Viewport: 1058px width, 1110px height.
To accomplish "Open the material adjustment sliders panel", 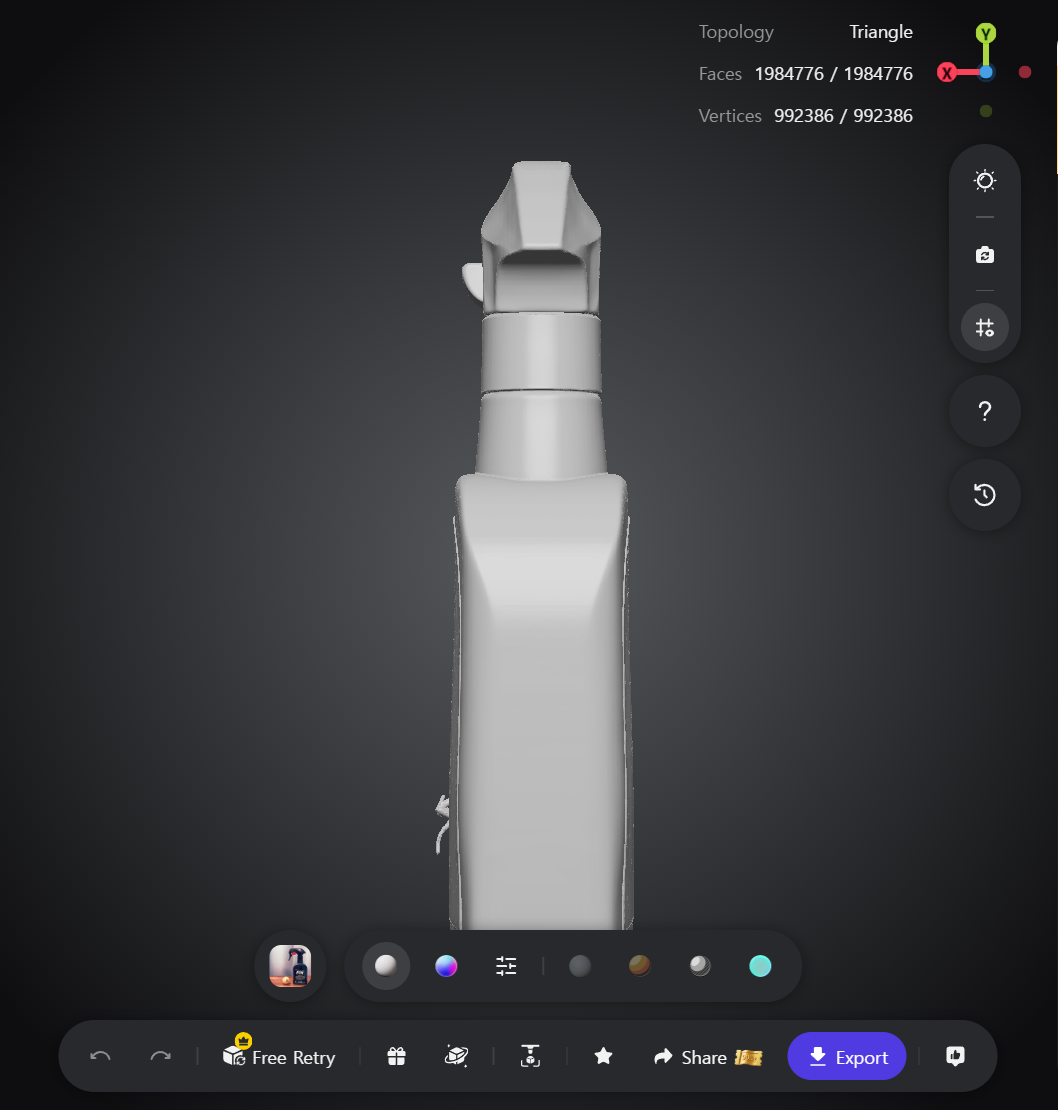I will [x=506, y=966].
